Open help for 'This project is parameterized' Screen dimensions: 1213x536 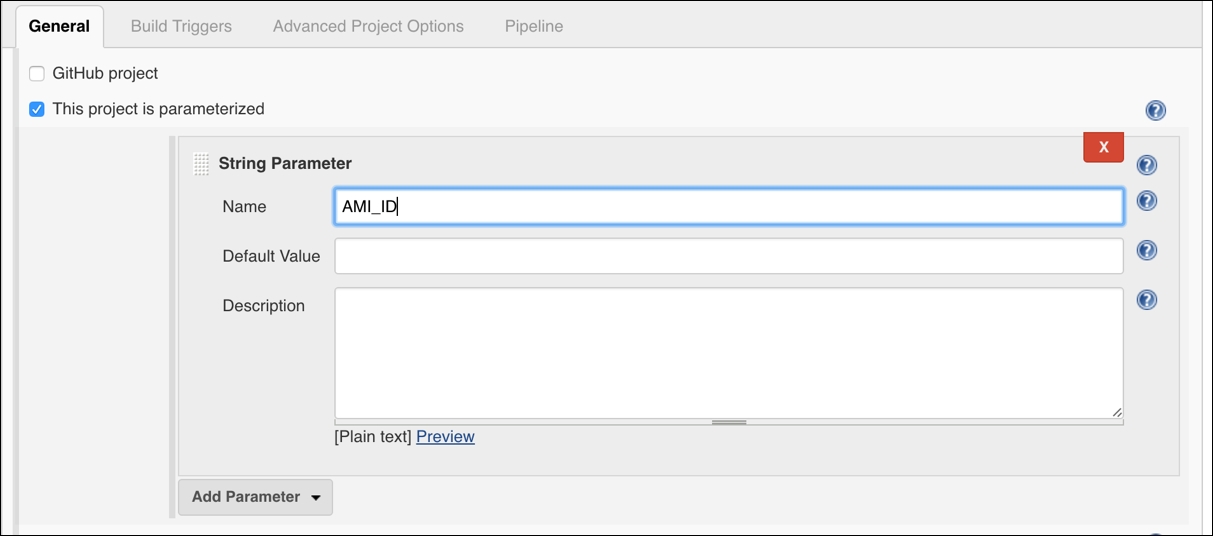(1155, 110)
